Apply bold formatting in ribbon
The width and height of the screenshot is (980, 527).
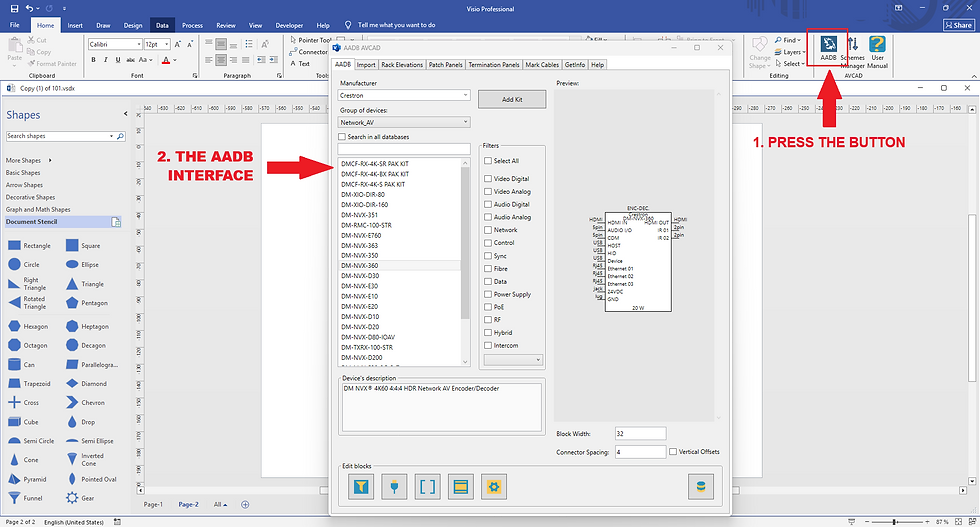coord(94,60)
